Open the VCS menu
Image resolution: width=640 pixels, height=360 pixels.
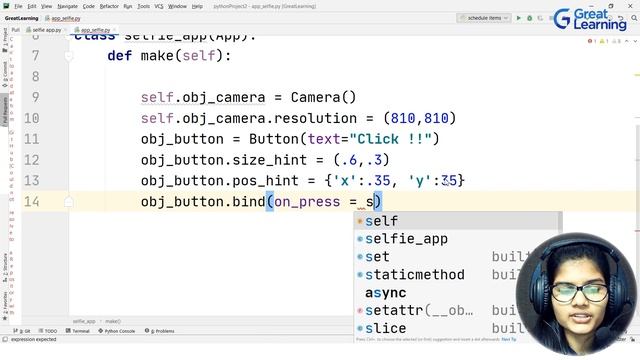[x=159, y=6]
